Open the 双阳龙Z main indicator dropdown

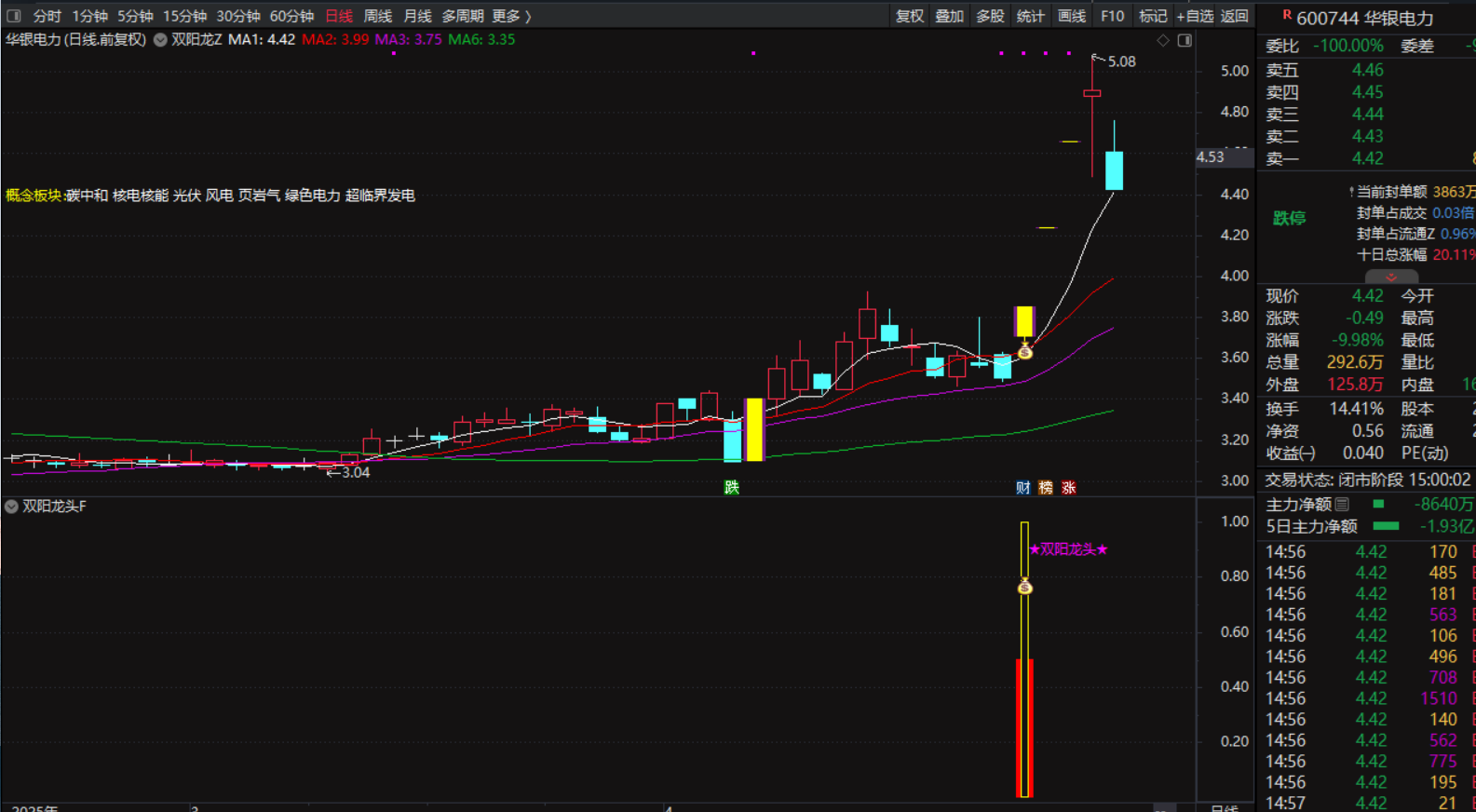pos(160,40)
